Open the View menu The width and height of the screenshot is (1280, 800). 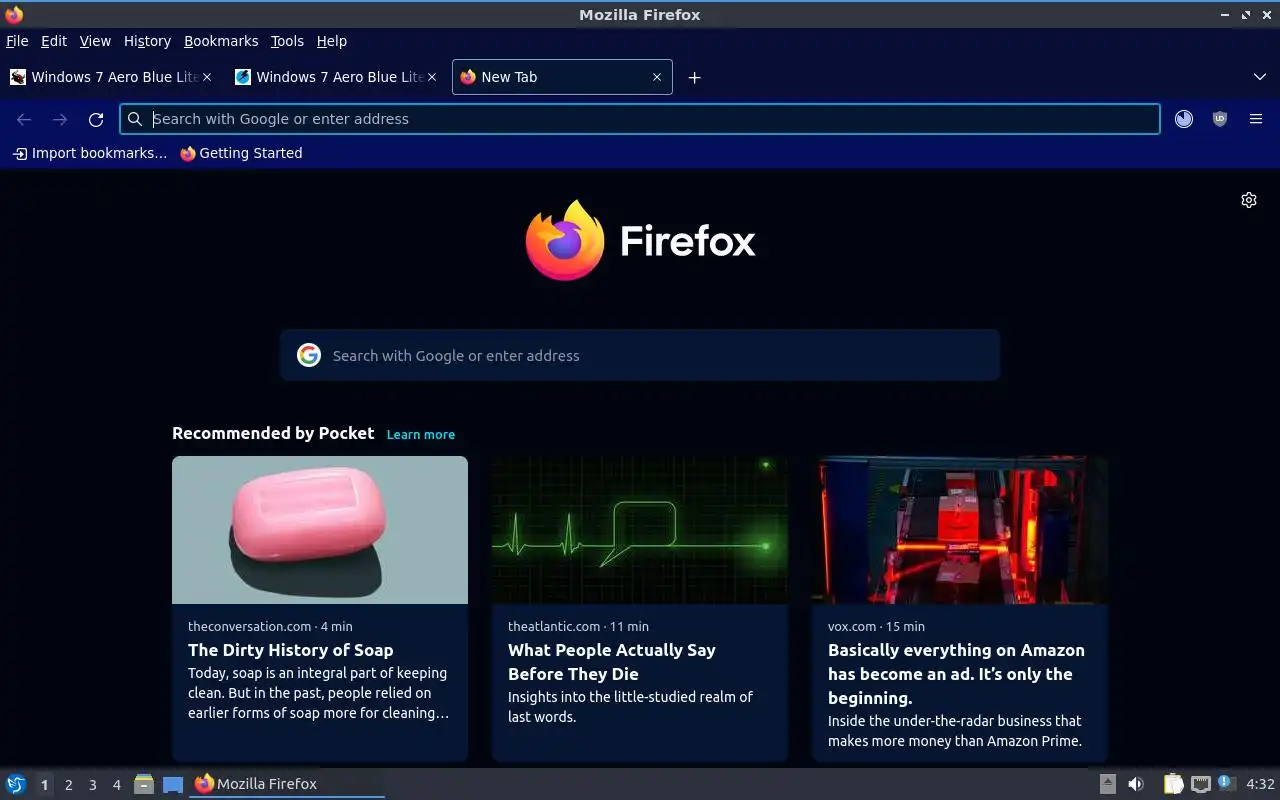point(95,41)
